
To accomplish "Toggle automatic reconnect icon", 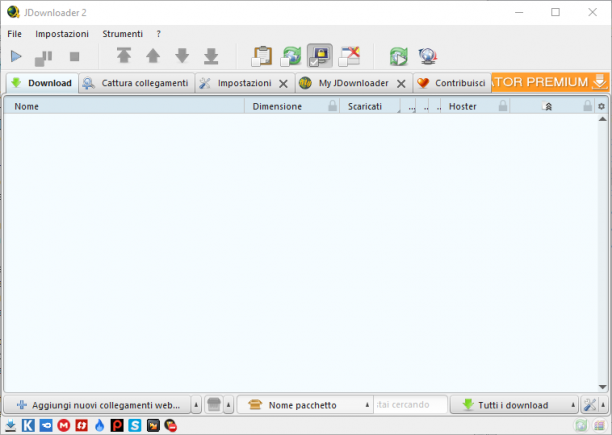I will click(291, 56).
